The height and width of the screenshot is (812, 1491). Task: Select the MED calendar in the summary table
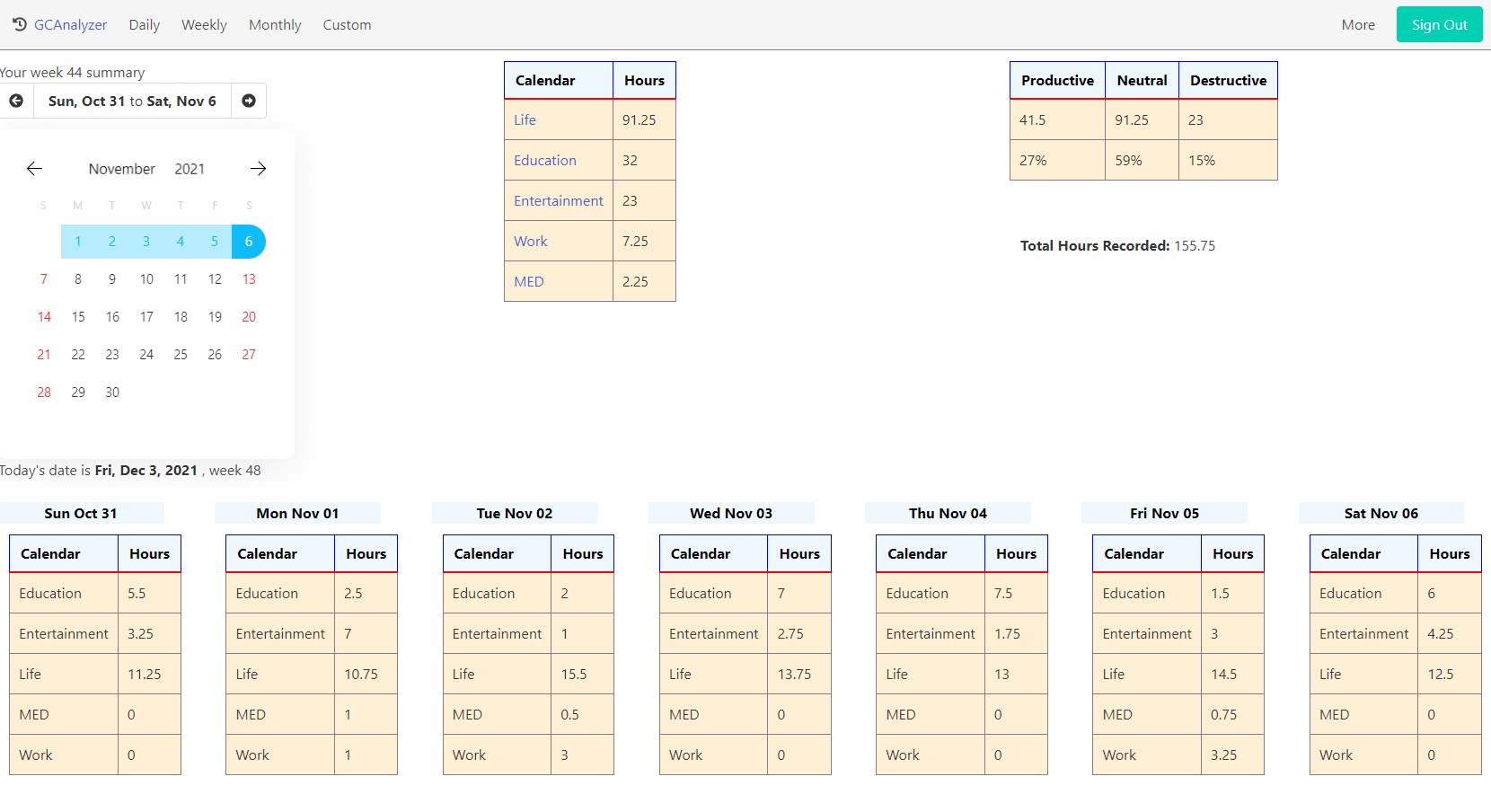529,281
